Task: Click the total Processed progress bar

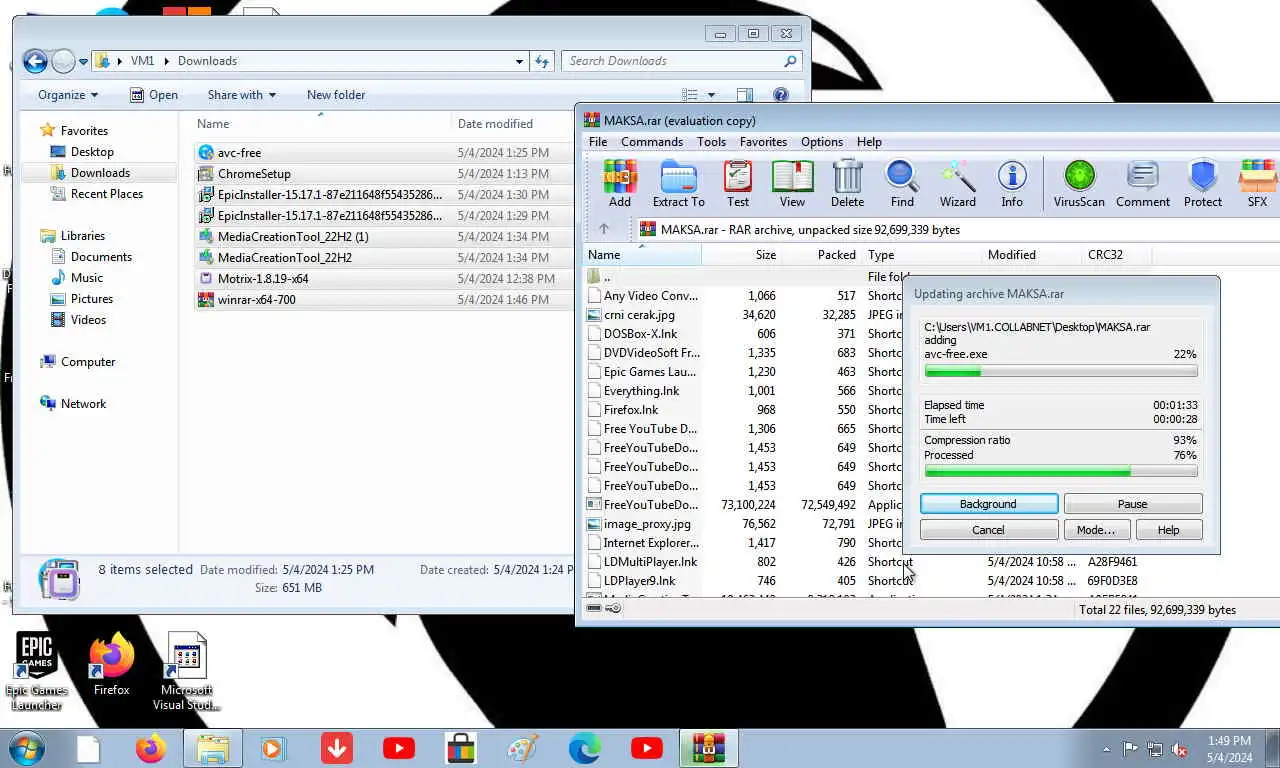Action: 1060,471
